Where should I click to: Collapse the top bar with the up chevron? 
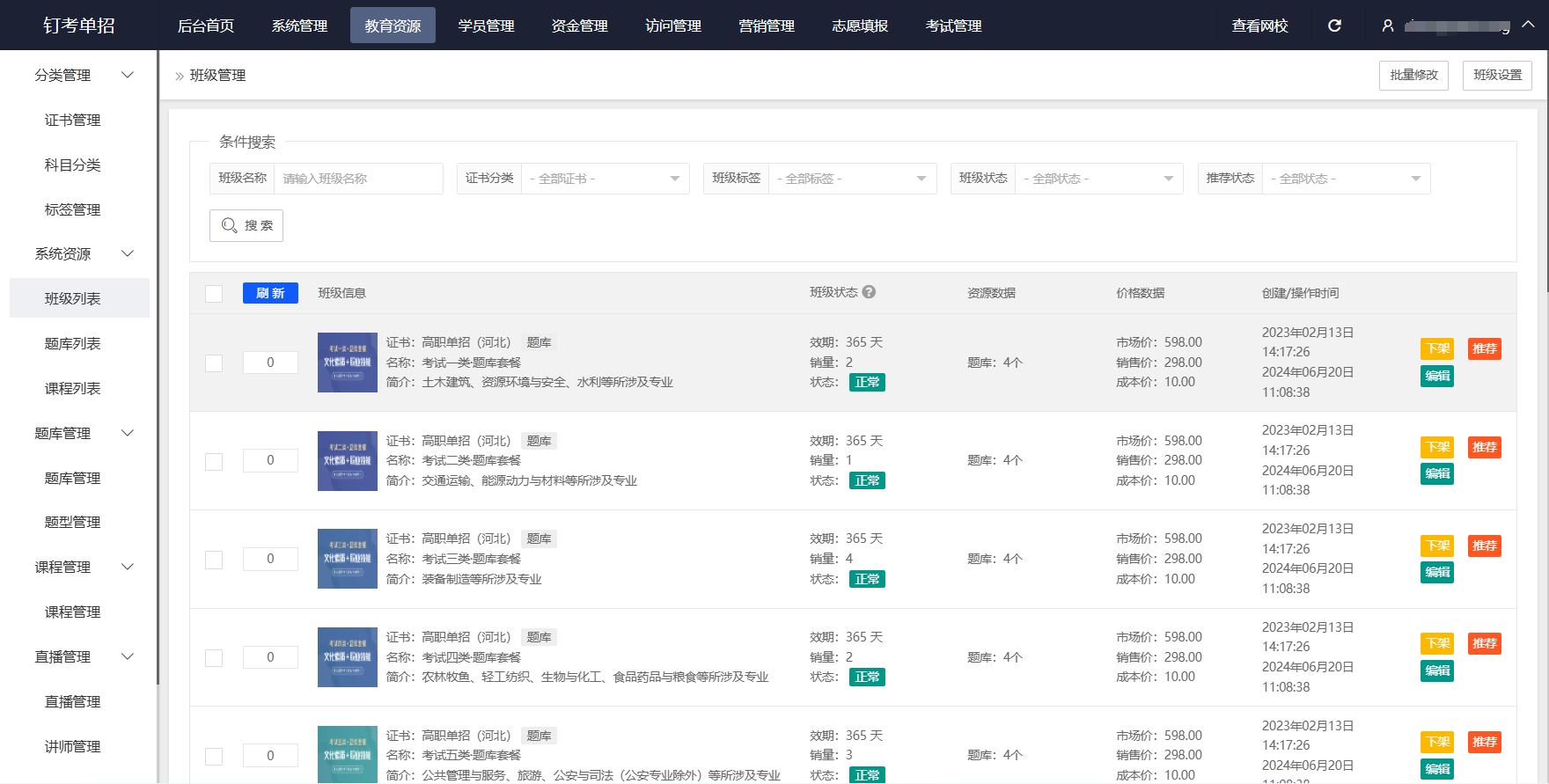tap(1529, 25)
